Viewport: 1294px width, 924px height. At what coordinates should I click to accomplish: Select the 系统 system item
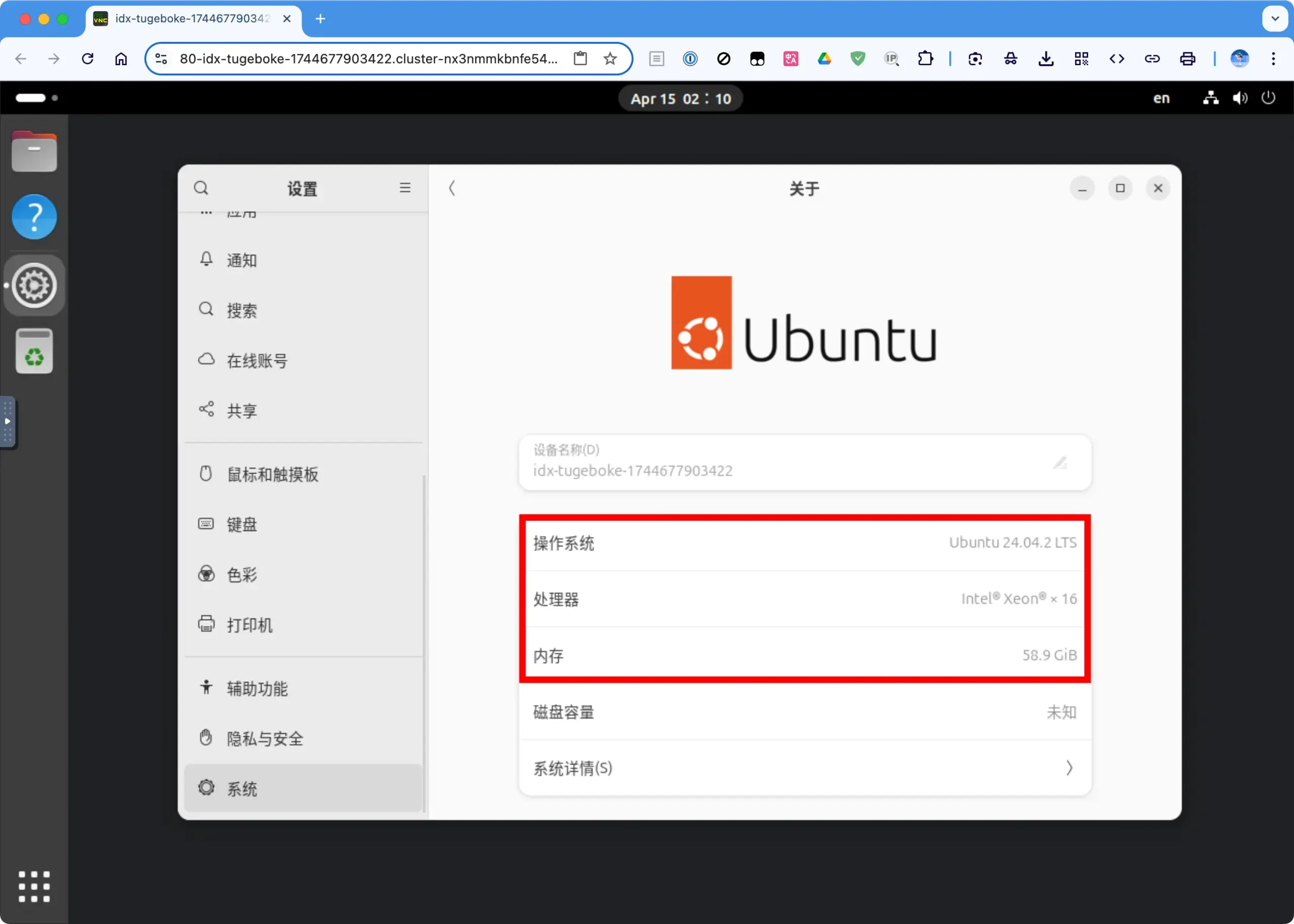303,789
